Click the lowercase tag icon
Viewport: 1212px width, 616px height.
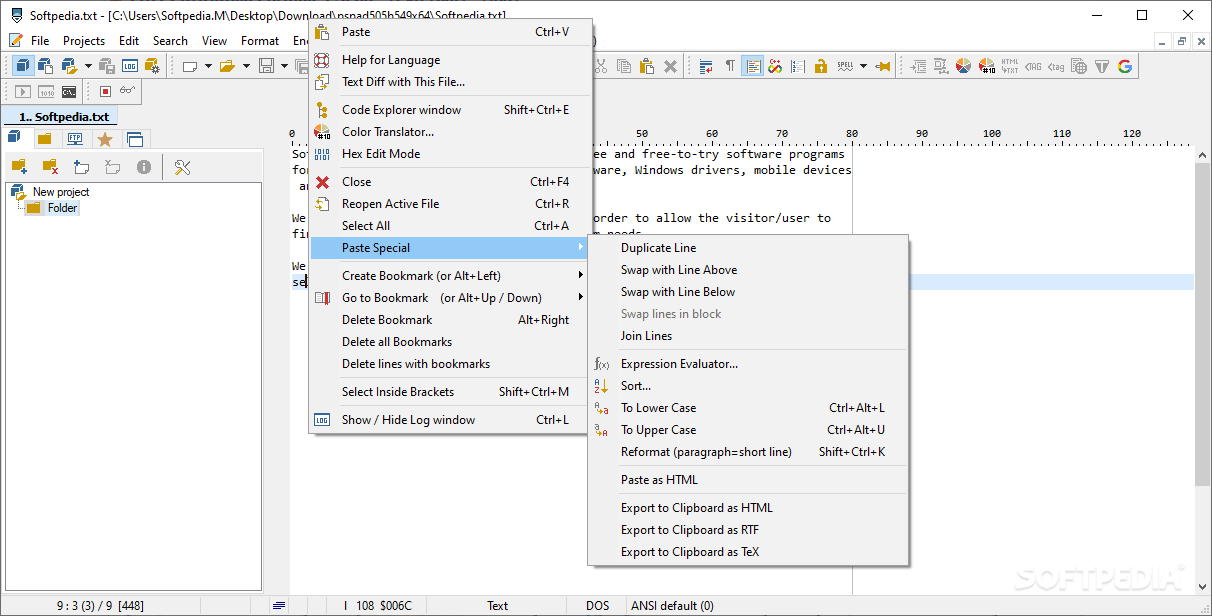[x=1056, y=66]
